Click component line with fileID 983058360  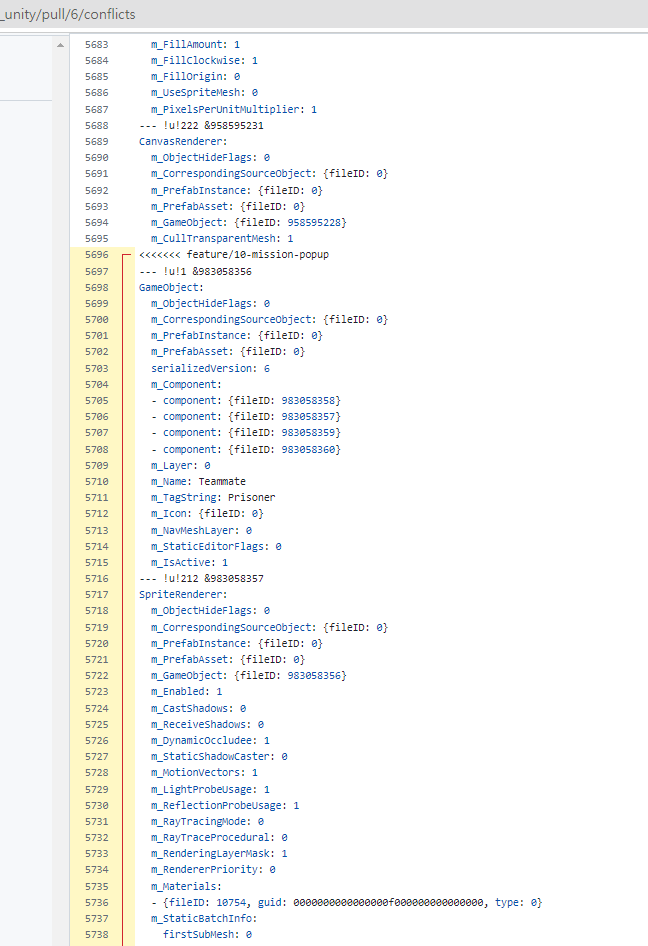246,449
